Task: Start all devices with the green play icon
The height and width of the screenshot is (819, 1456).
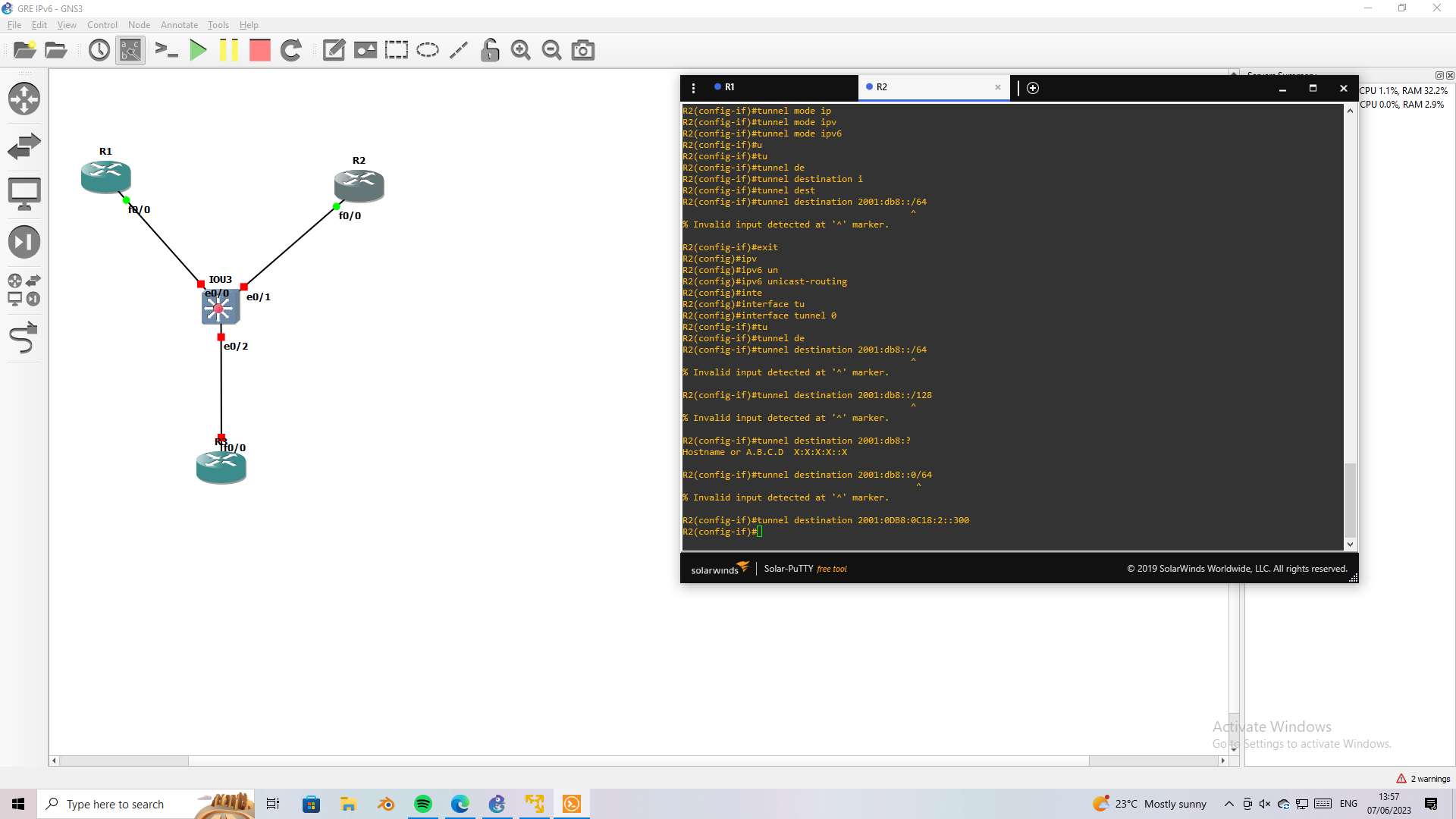Action: pyautogui.click(x=198, y=50)
